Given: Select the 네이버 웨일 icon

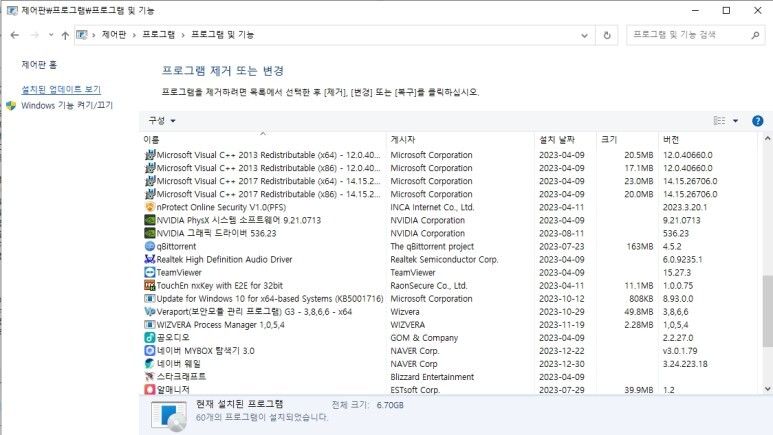Looking at the screenshot, I should tap(150, 363).
